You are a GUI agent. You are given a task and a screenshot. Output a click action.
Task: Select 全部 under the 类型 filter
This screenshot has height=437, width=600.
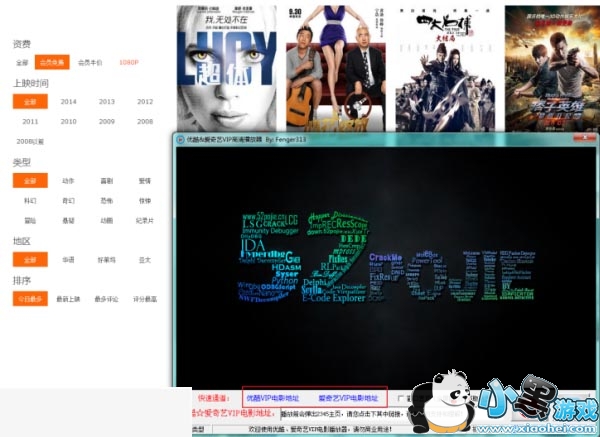[x=30, y=181]
